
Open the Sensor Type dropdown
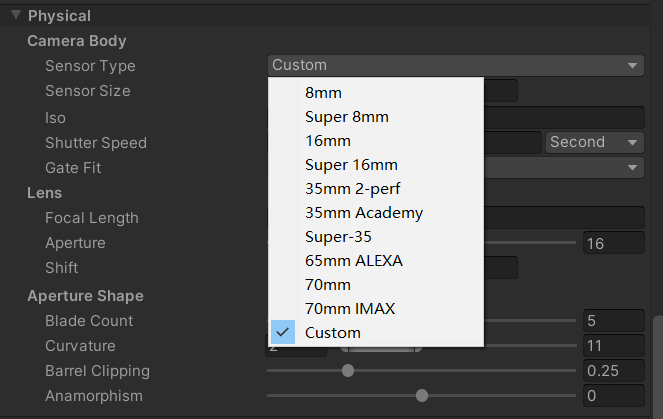click(455, 65)
